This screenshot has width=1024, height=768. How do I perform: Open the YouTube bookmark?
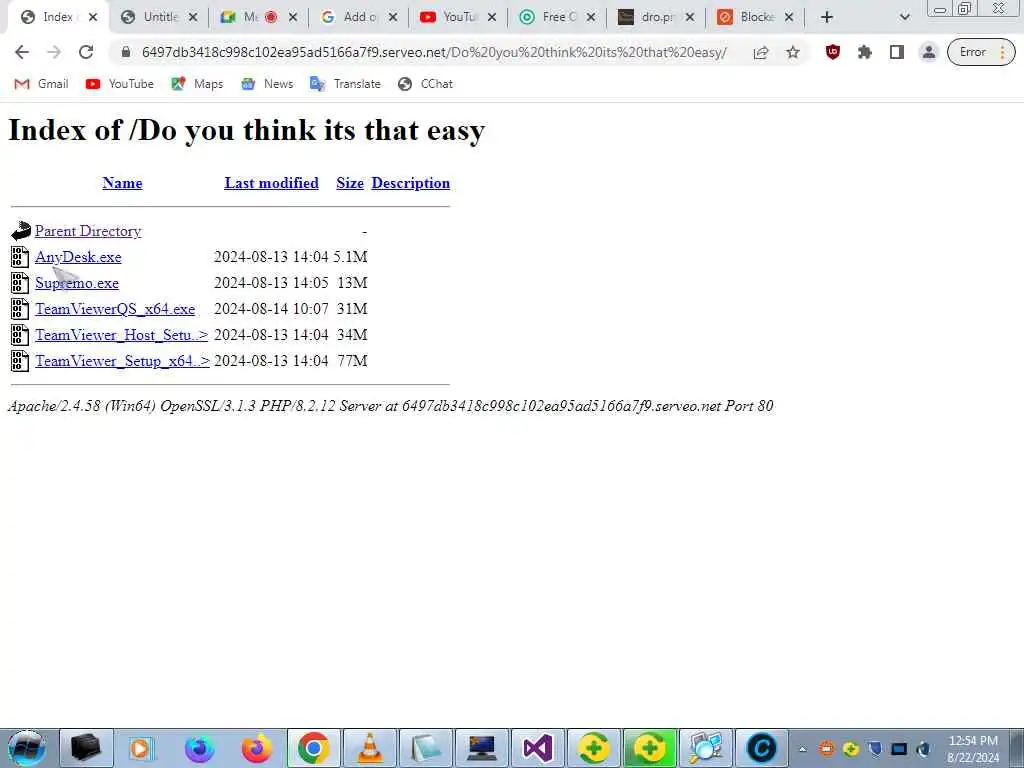coord(120,84)
